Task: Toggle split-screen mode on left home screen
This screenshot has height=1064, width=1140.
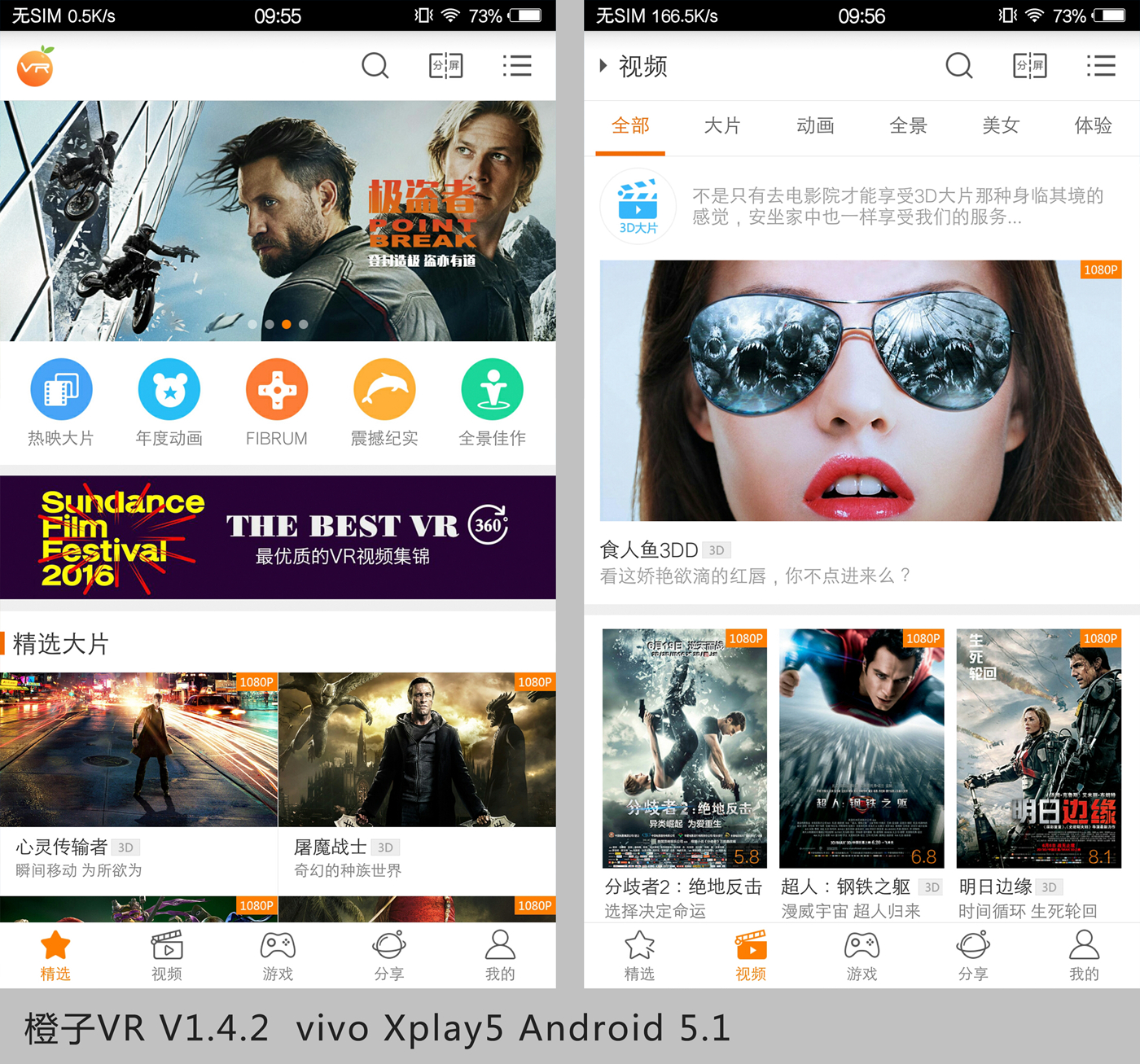Action: coord(446,66)
